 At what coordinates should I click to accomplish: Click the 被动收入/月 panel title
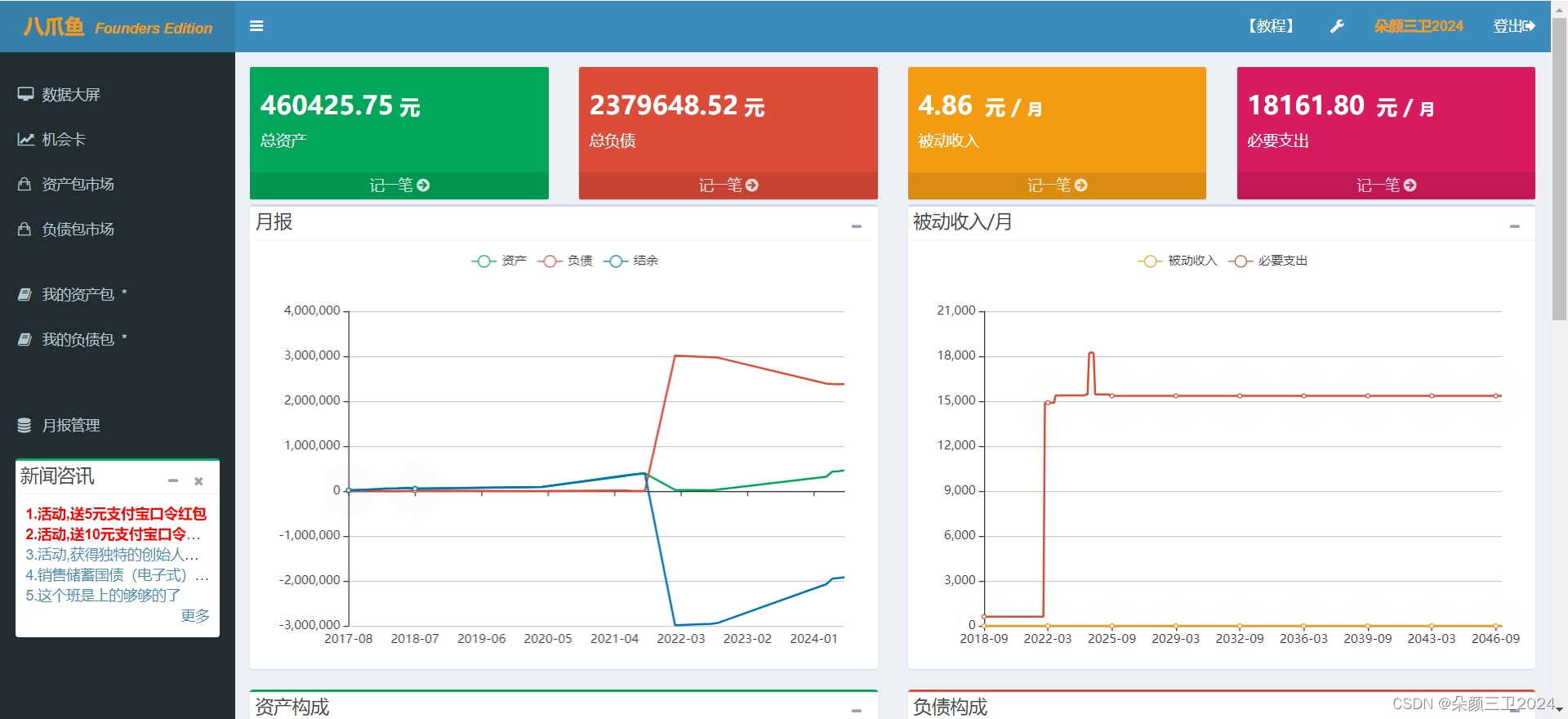pyautogui.click(x=963, y=222)
